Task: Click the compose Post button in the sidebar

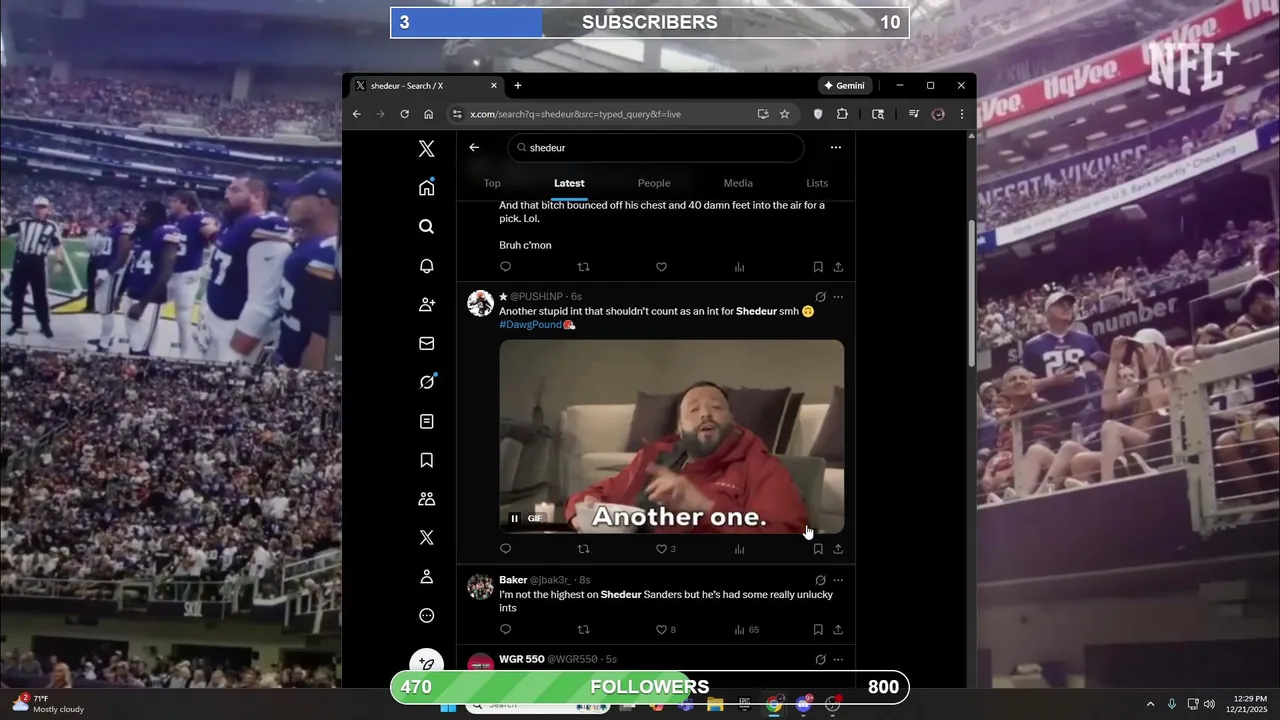Action: 427,664
